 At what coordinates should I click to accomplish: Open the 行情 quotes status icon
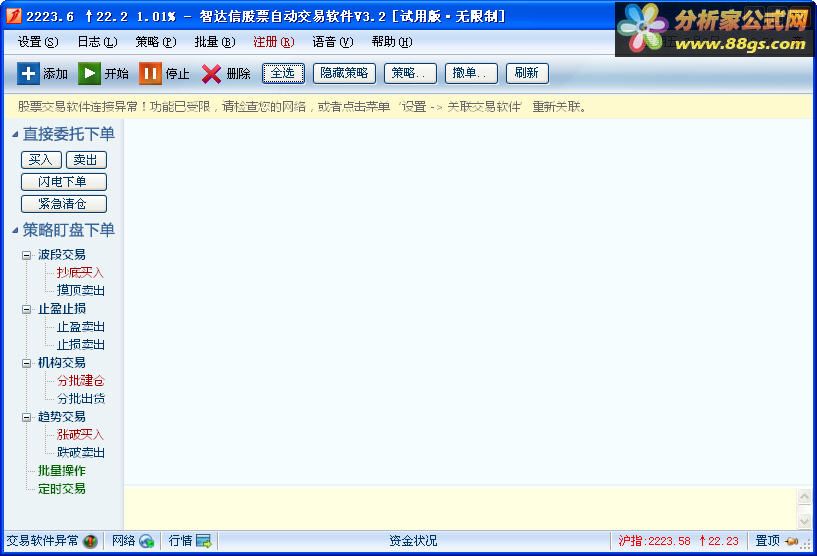204,541
